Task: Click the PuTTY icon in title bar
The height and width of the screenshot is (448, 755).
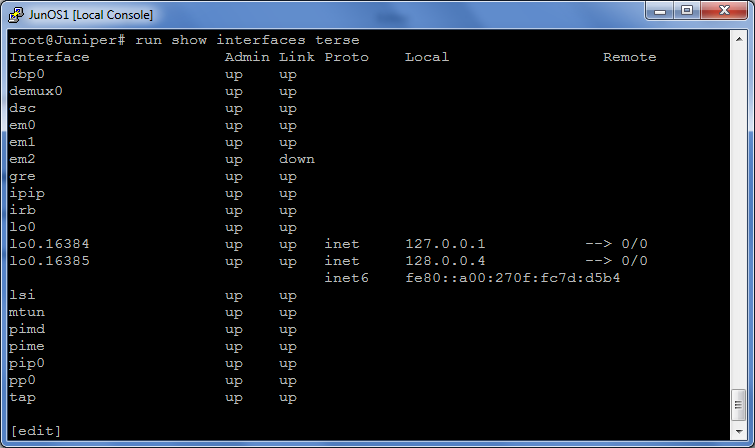Action: pos(15,15)
